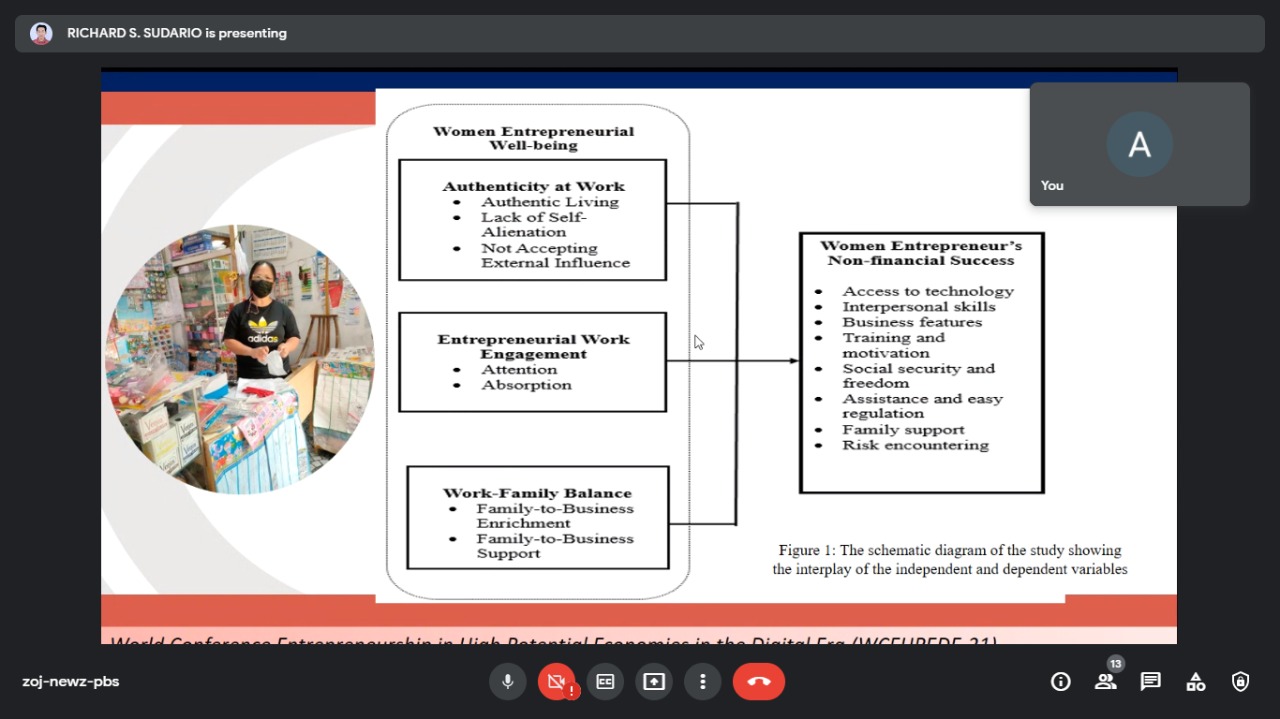The width and height of the screenshot is (1280, 719).
Task: Click 'Risk encountering' bullet
Action: point(915,445)
